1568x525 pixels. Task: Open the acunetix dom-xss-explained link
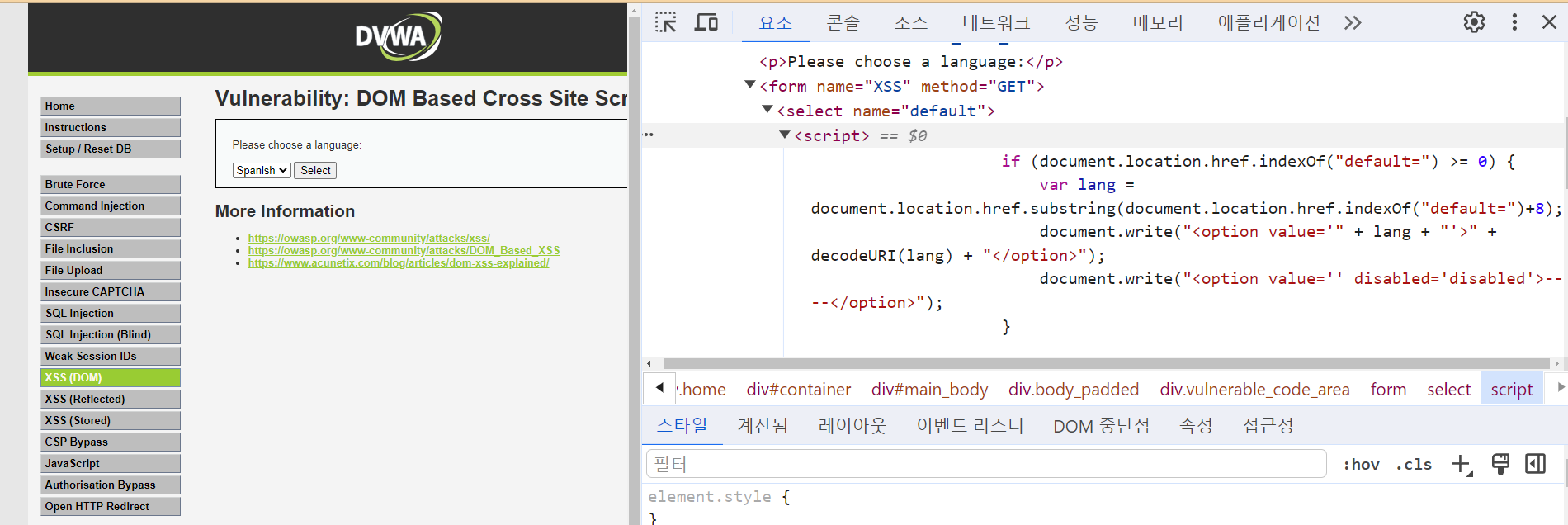pyautogui.click(x=398, y=262)
